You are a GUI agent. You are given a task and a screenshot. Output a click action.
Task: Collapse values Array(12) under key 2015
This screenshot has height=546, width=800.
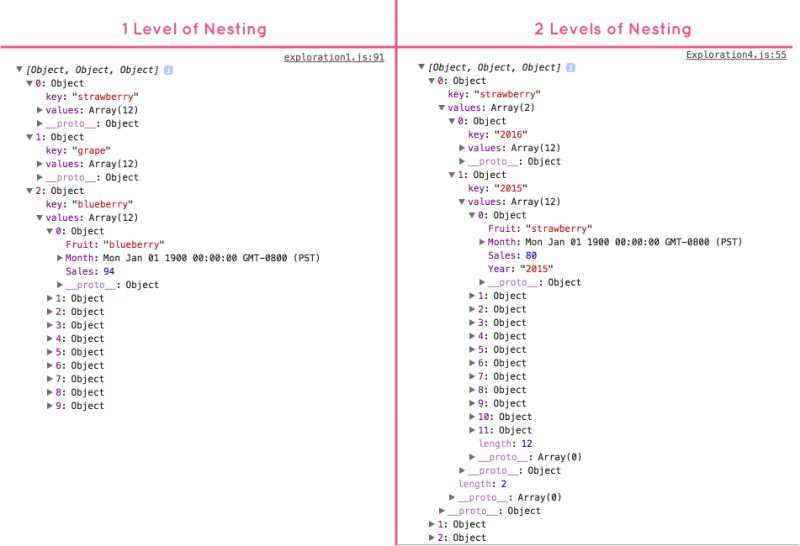point(462,202)
